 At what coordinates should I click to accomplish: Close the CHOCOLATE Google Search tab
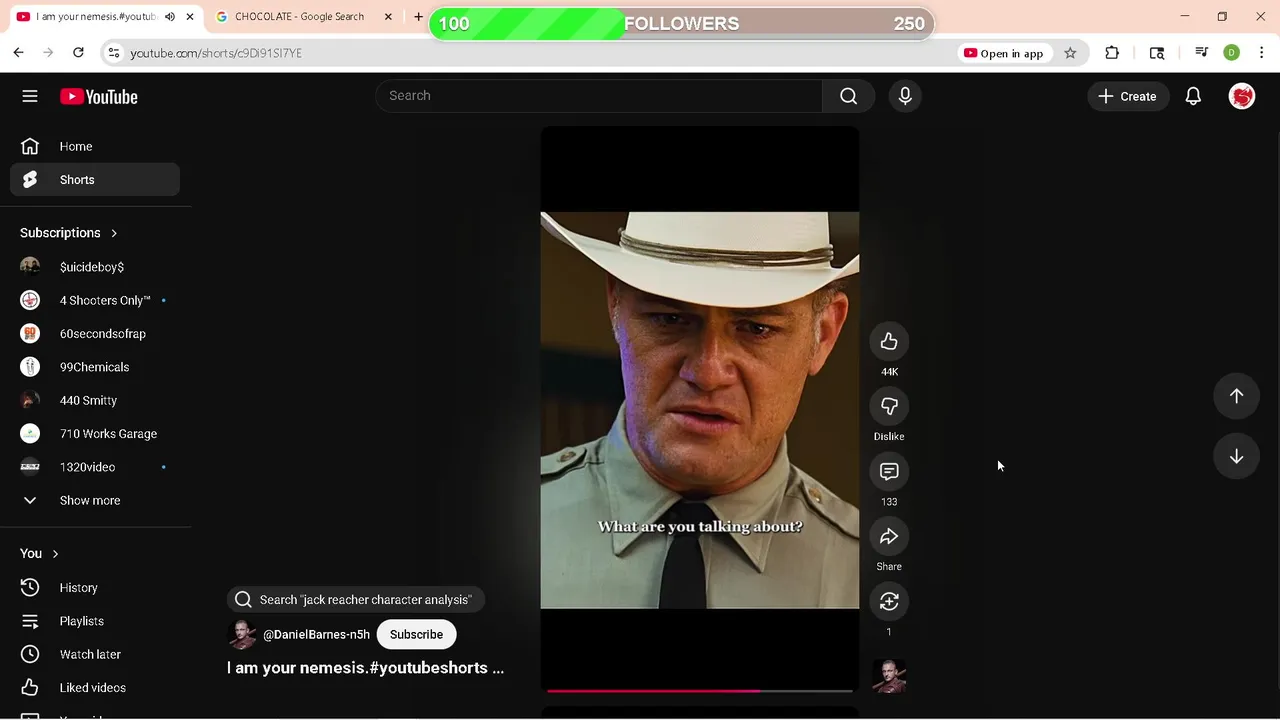pos(388,17)
